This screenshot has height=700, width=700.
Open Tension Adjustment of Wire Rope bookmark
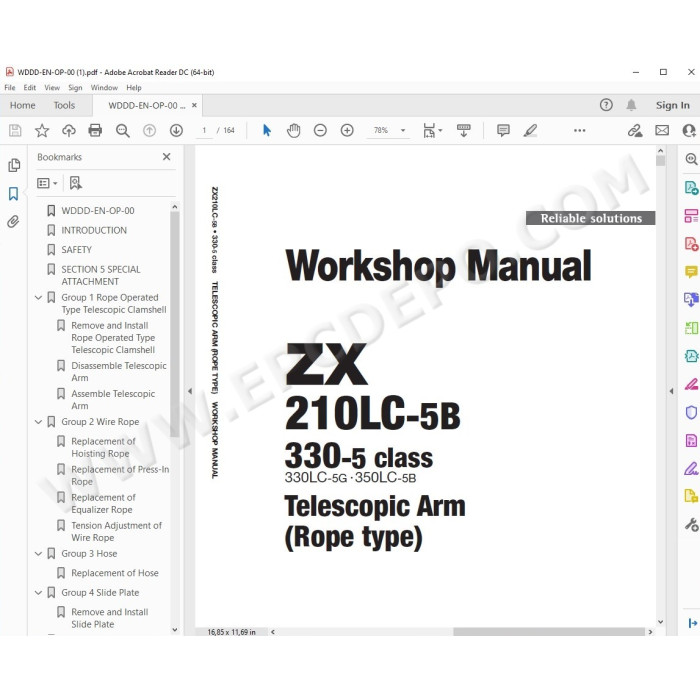point(116,531)
